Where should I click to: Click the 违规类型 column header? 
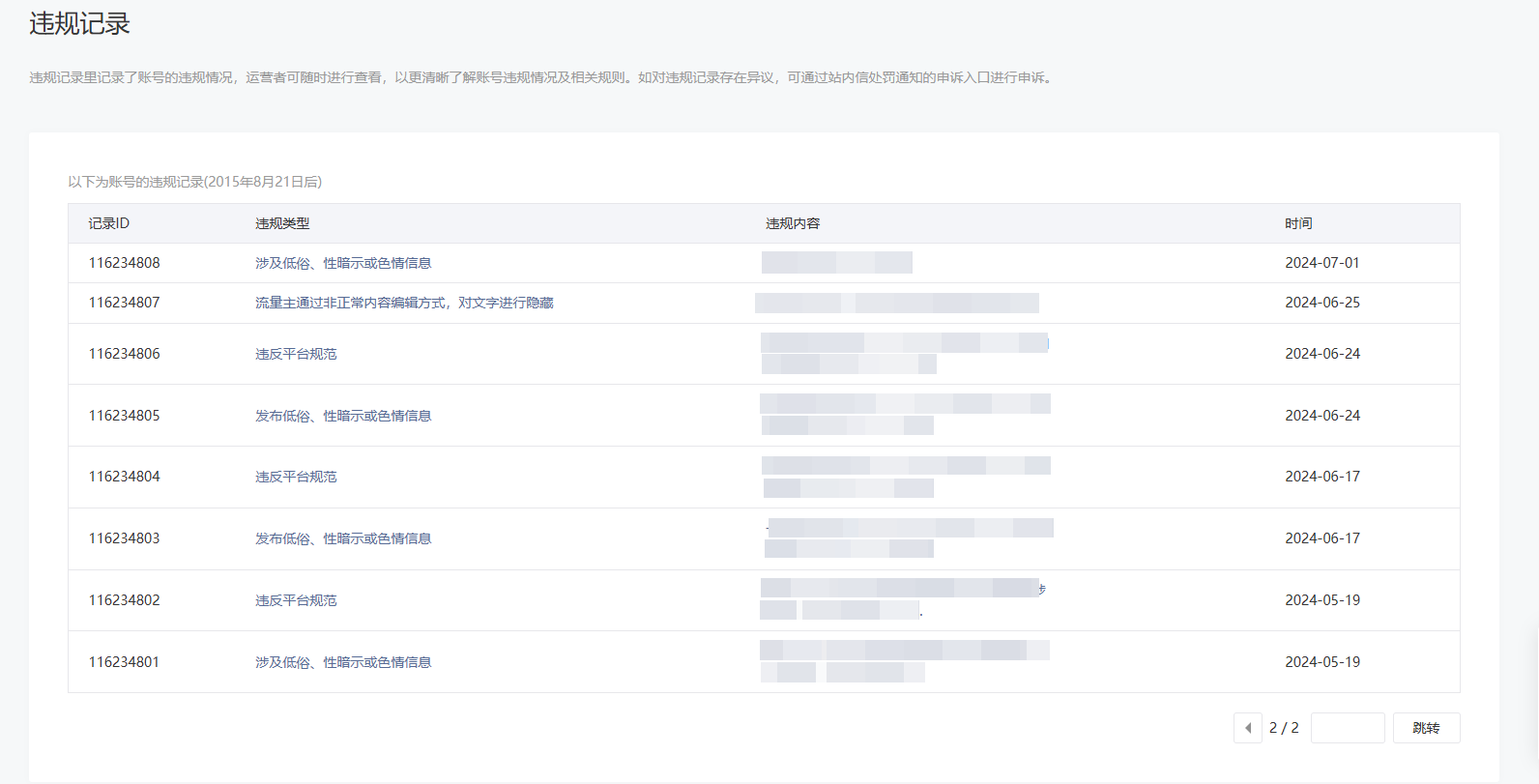coord(282,223)
